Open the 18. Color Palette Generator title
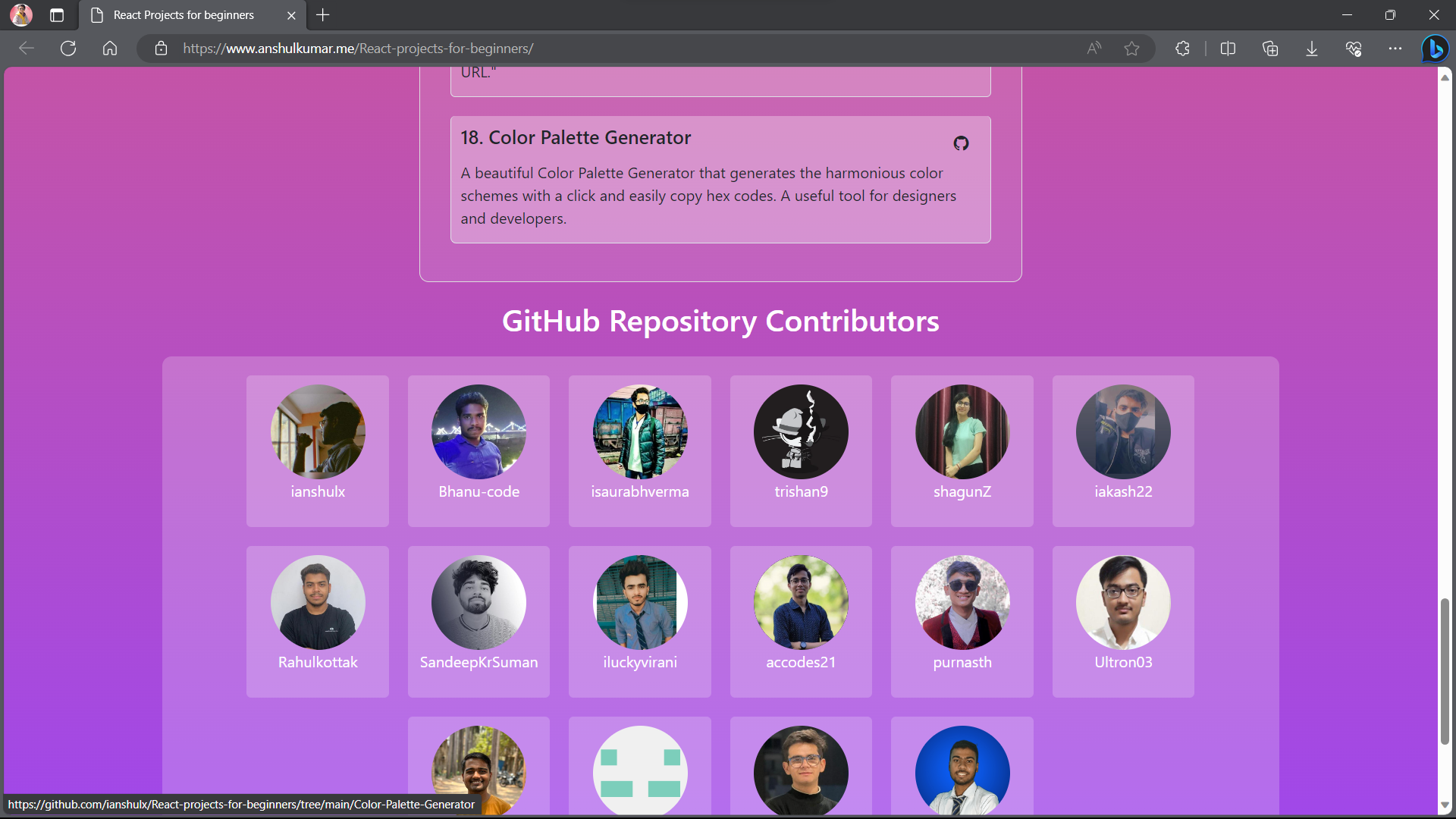Image resolution: width=1456 pixels, height=819 pixels. point(576,138)
